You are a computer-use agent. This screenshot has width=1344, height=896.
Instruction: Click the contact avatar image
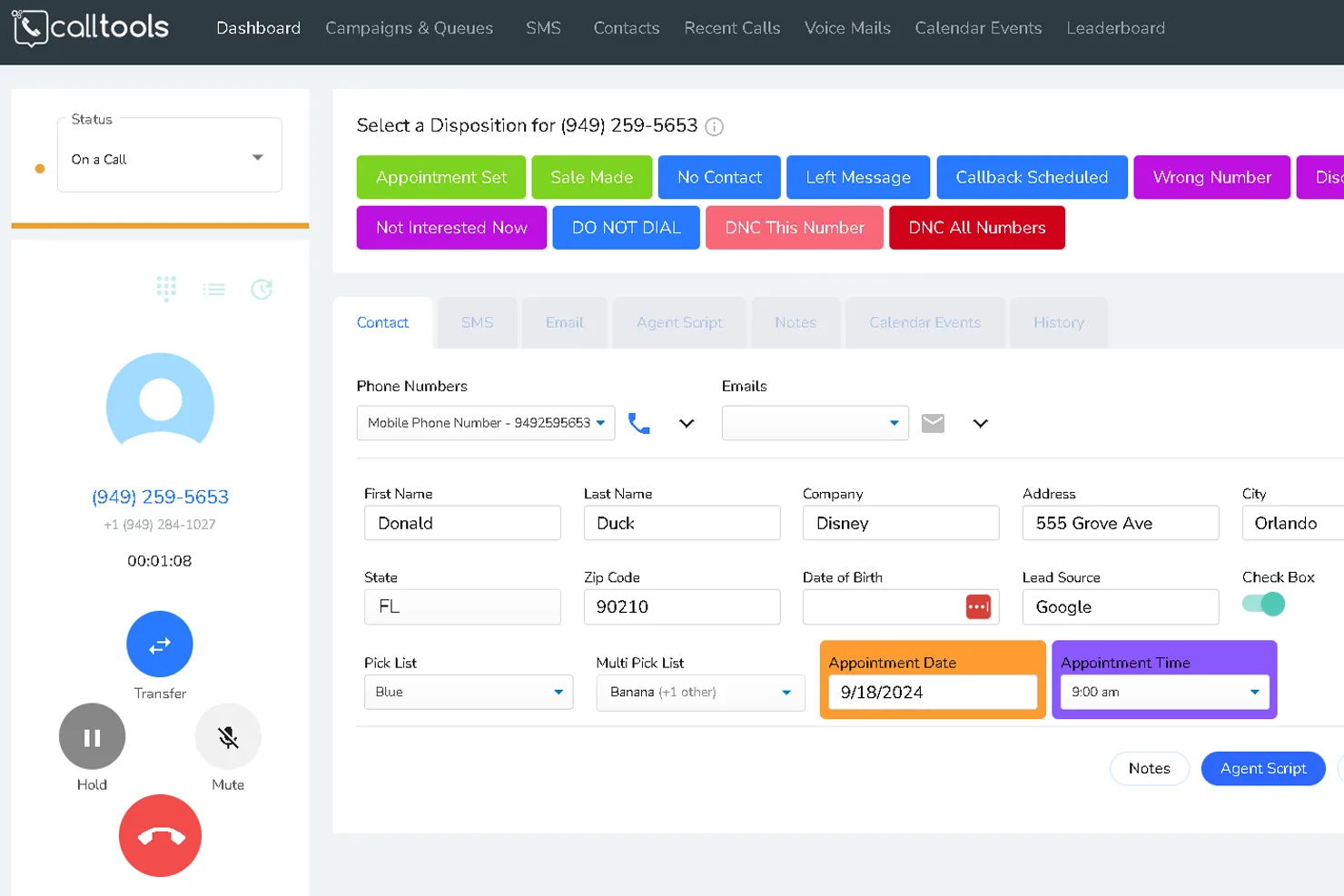(x=160, y=399)
